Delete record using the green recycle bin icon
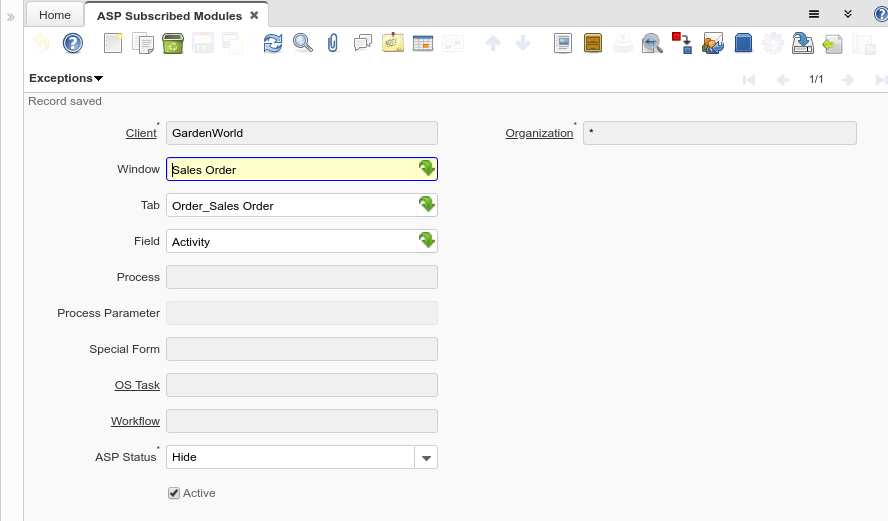Viewport: 888px width, 521px height. [172, 43]
